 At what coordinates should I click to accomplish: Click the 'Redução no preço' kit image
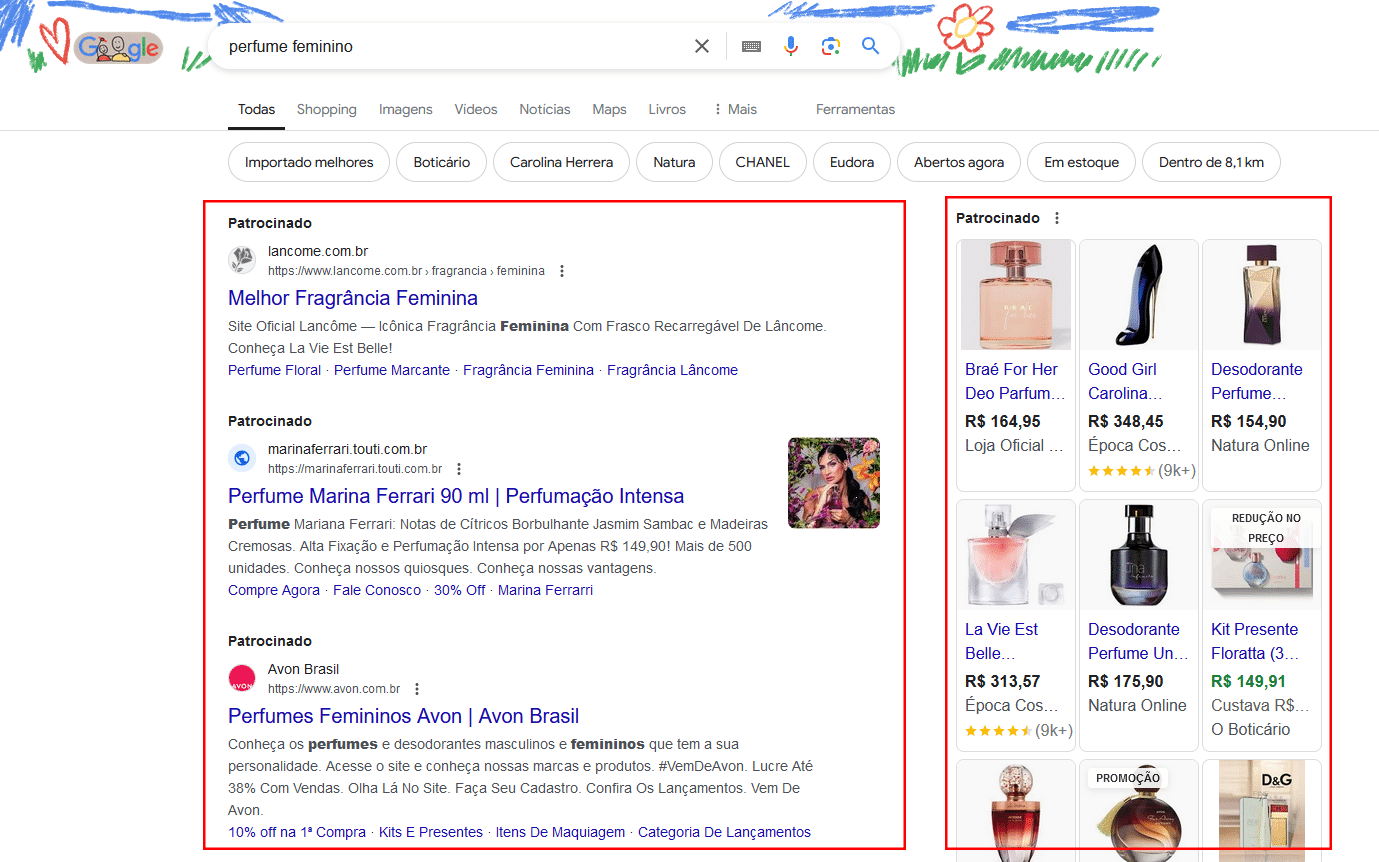click(x=1261, y=555)
